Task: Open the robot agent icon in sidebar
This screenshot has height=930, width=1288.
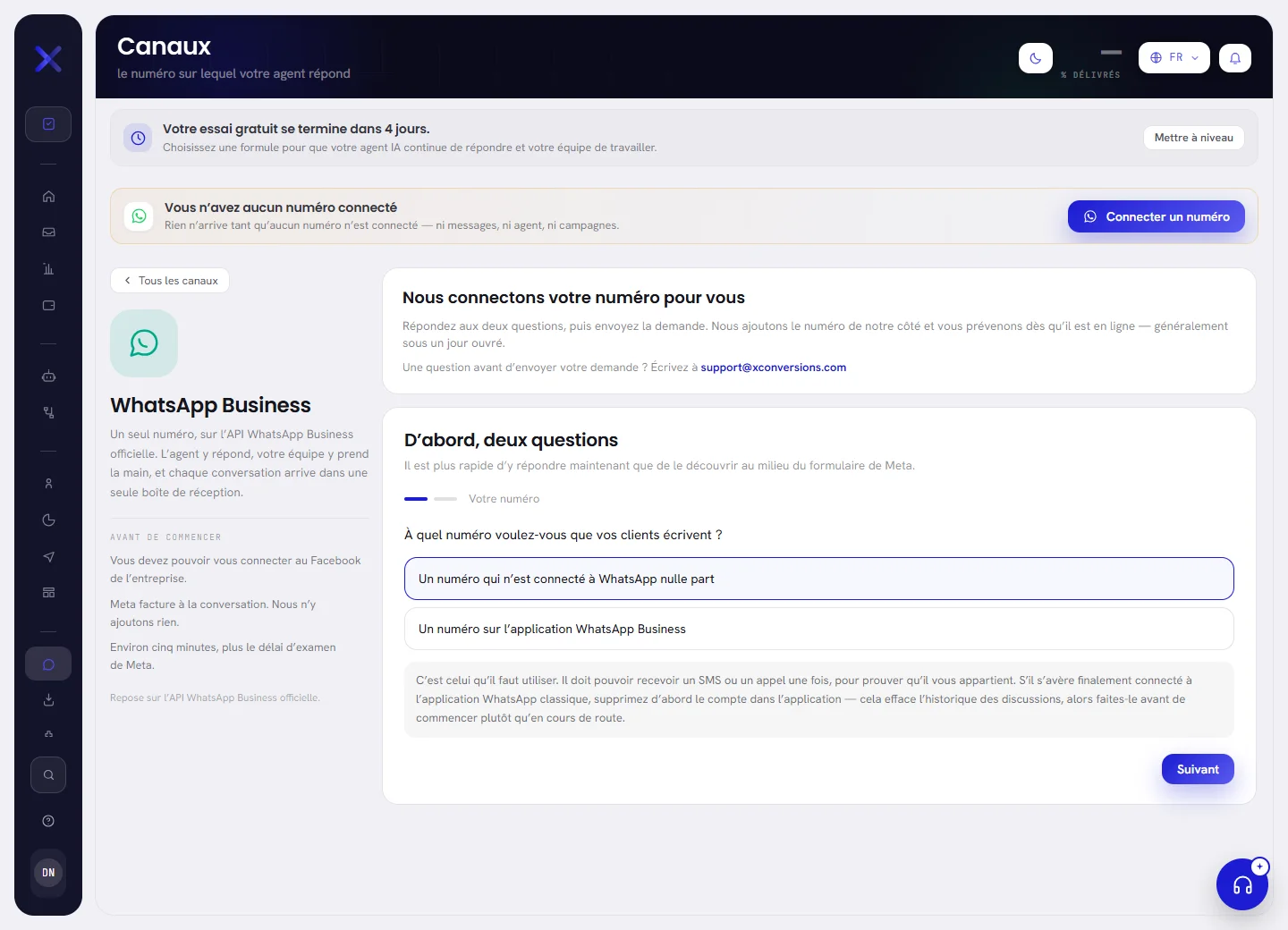Action: 48,376
